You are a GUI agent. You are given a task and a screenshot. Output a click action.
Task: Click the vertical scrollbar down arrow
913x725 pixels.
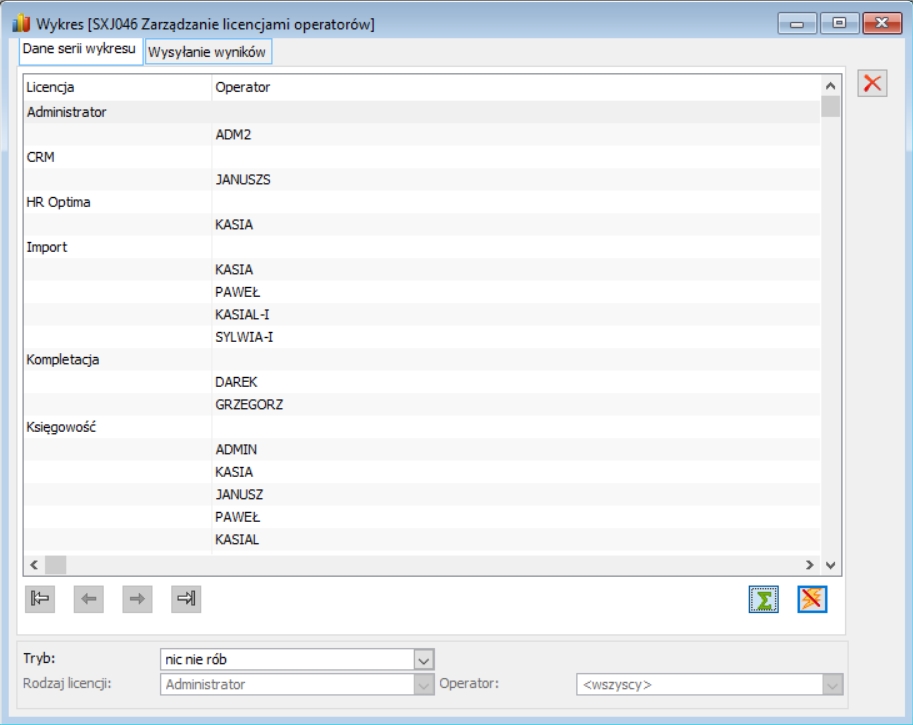pyautogui.click(x=831, y=565)
